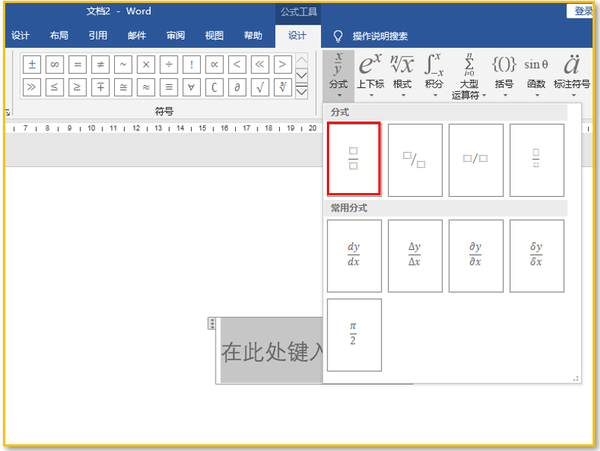Switch to the 视图 view tab
This screenshot has height=451, width=600.
click(214, 36)
